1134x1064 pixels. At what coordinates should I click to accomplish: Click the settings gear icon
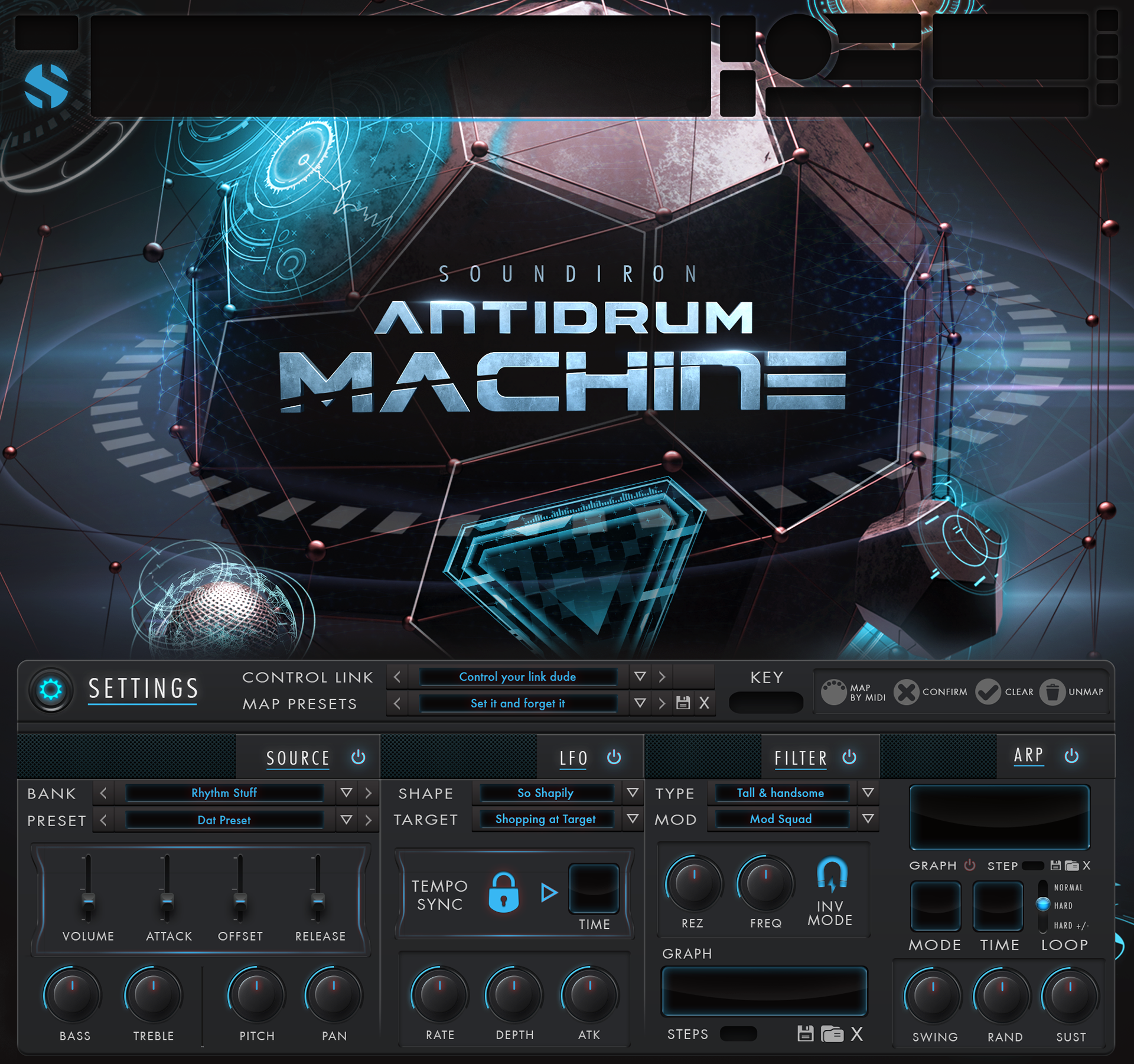[x=51, y=690]
